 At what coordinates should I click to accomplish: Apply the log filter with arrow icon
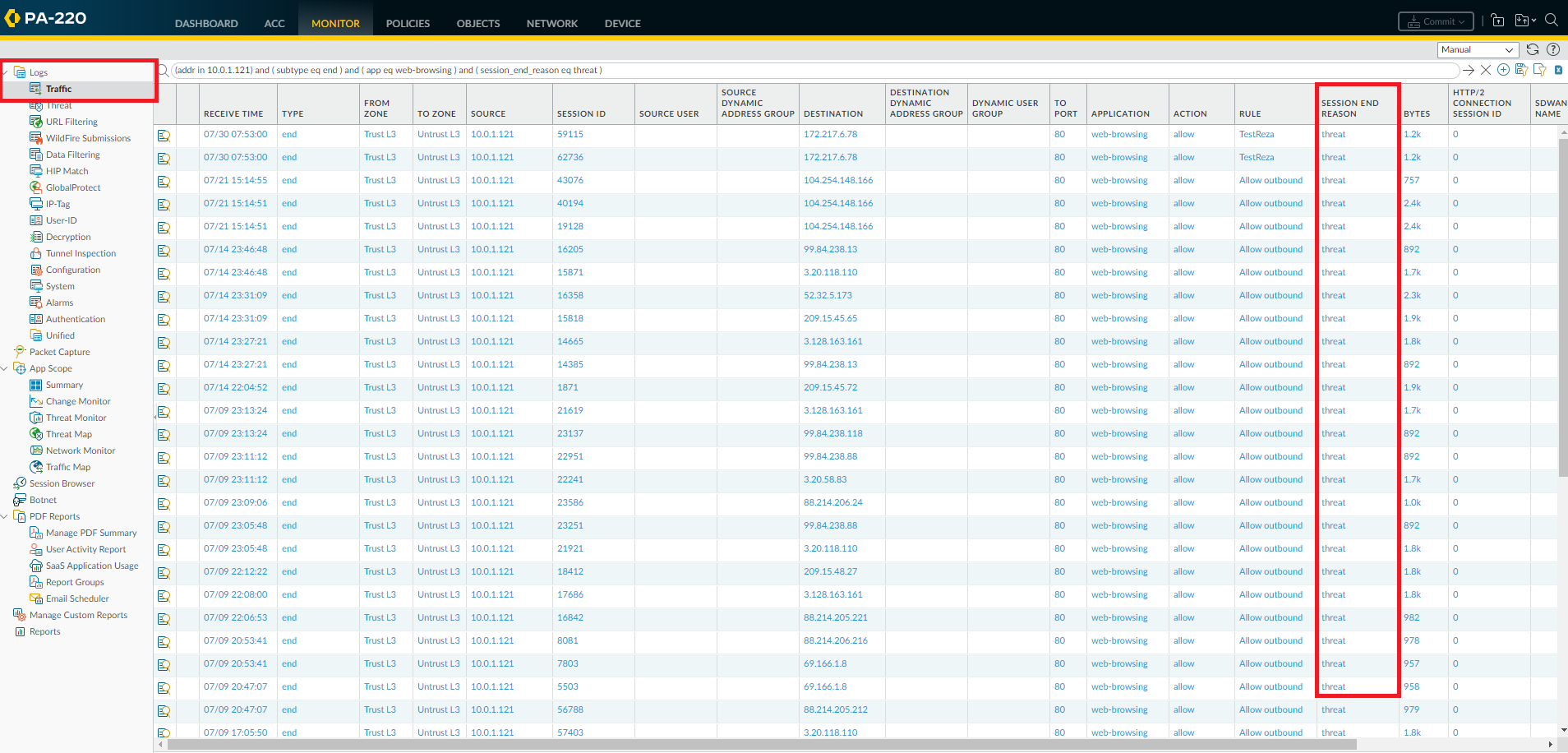[1469, 71]
